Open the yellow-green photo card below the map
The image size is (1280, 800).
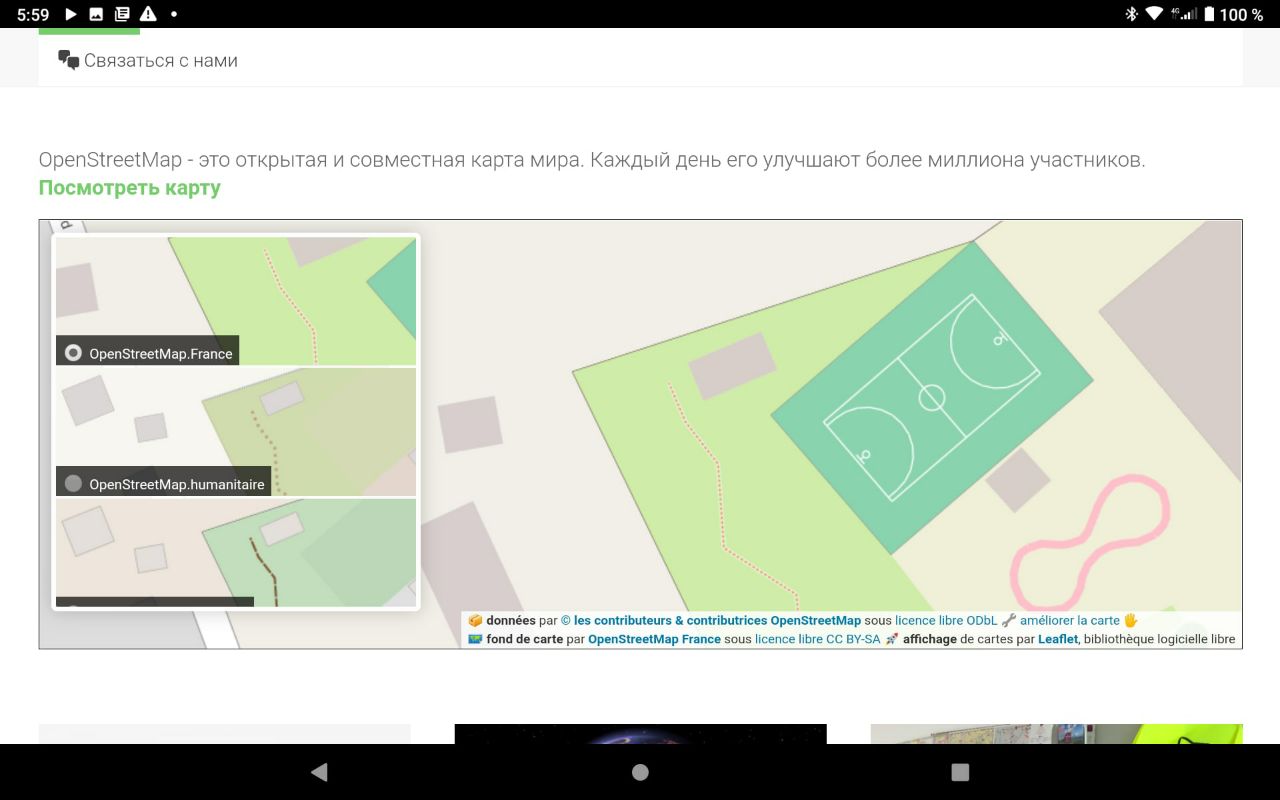(1056, 734)
